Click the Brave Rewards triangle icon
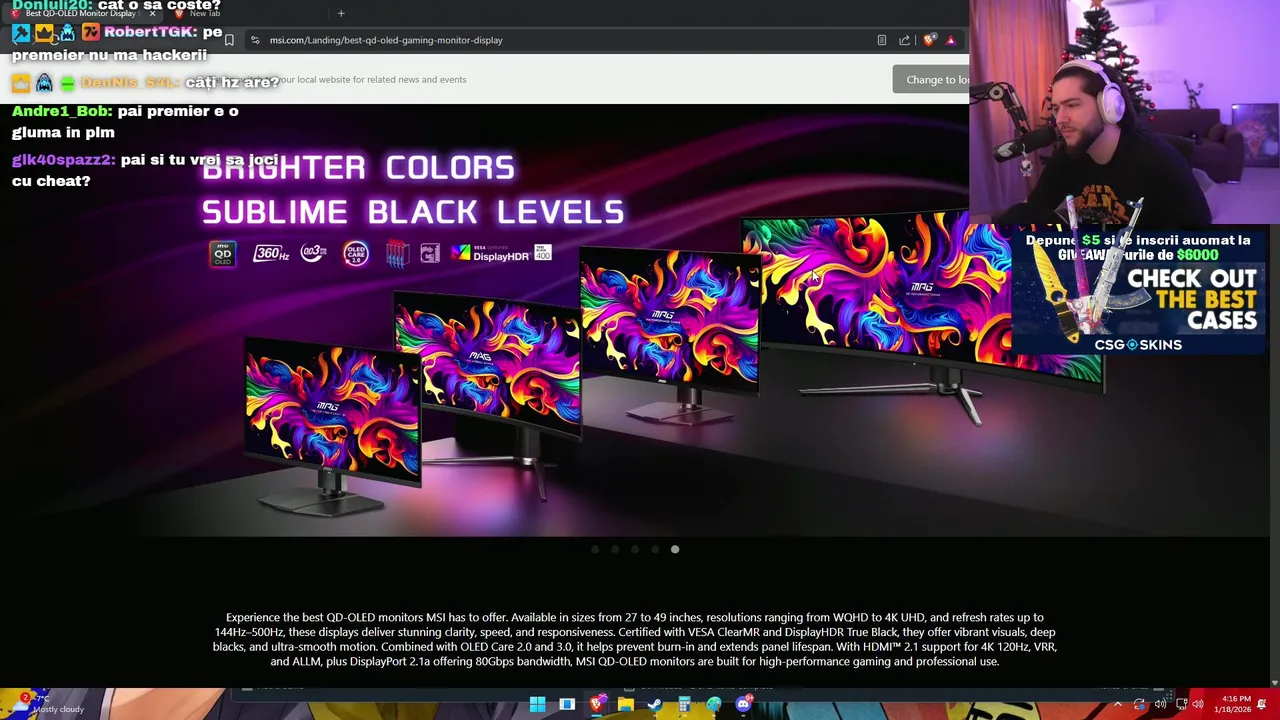The width and height of the screenshot is (1280, 720). click(950, 40)
